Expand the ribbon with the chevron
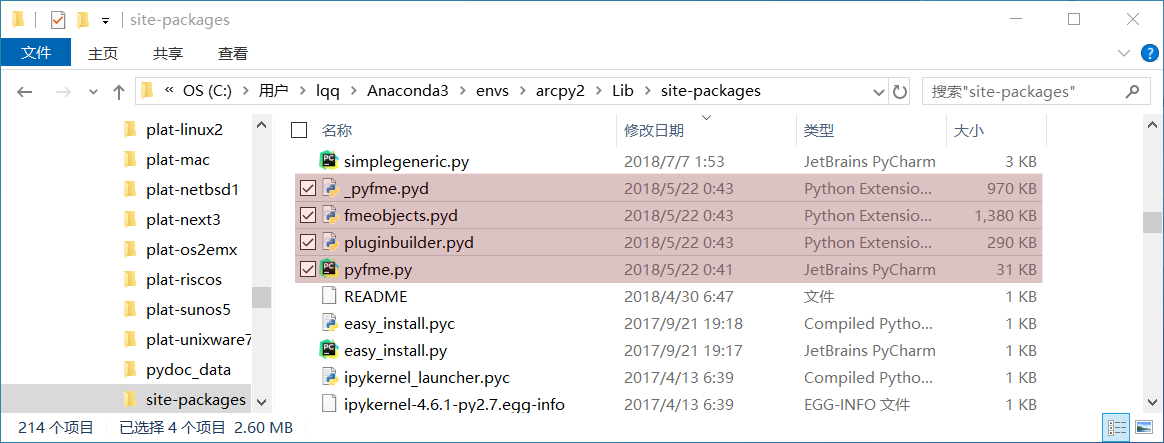Screen dimensions: 1164x443 pos(1122,53)
